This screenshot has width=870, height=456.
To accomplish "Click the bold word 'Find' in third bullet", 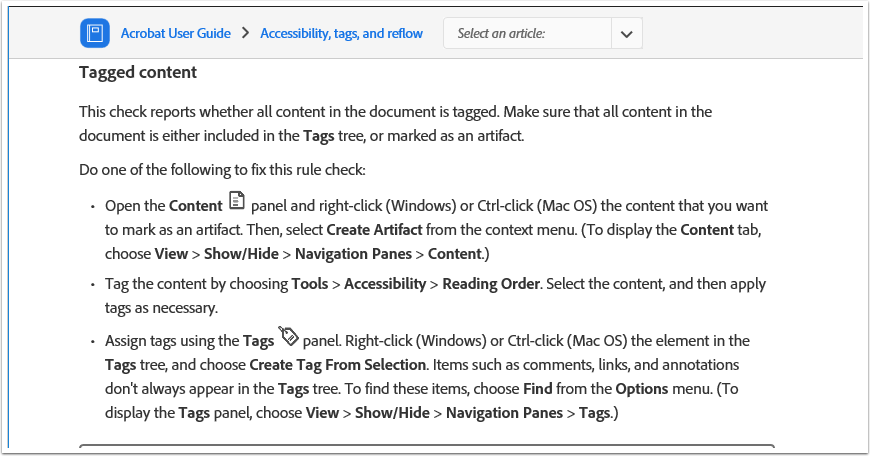I will pyautogui.click(x=538, y=389).
